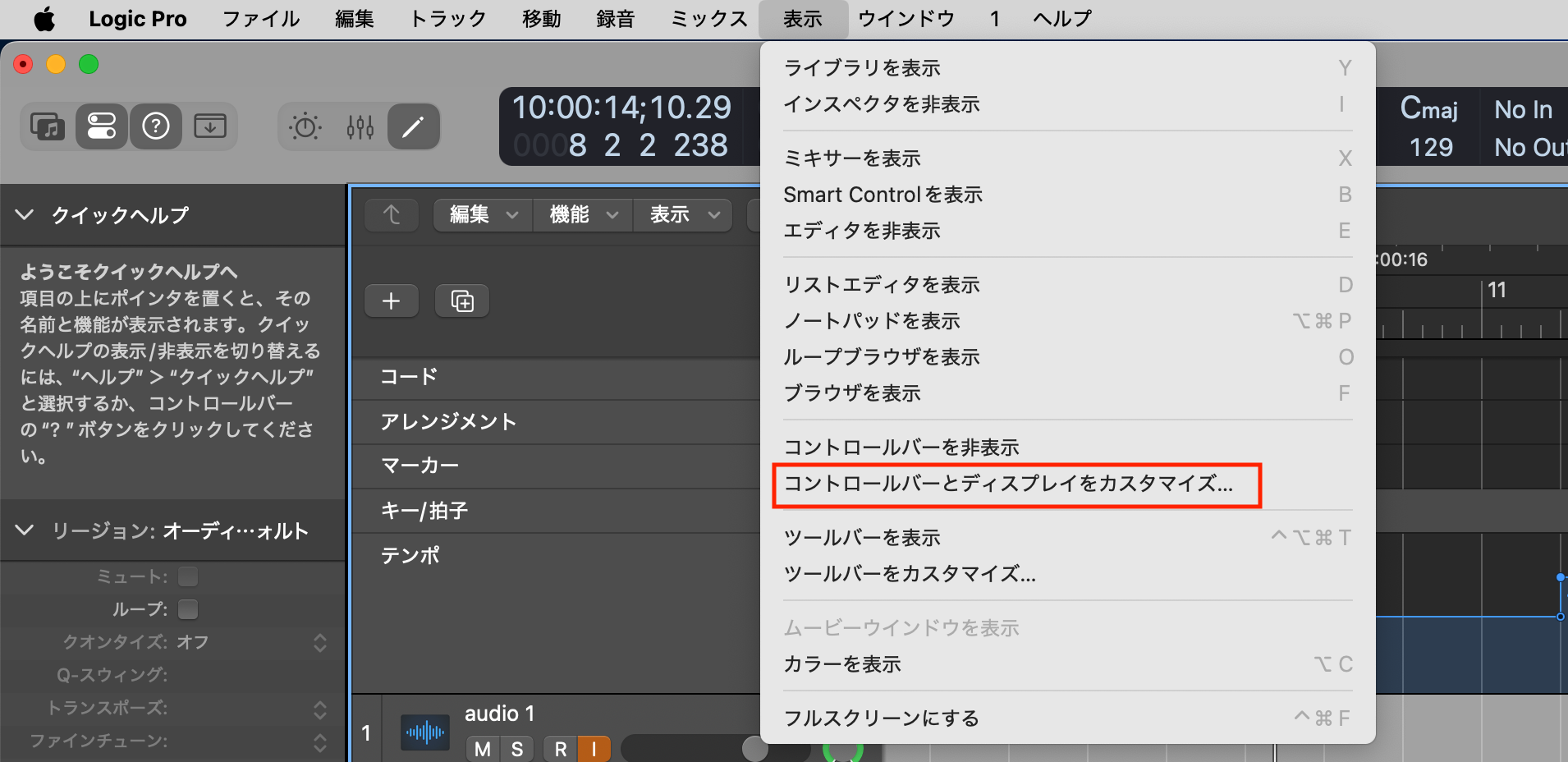The width and height of the screenshot is (1568, 762).
Task: Select the キー/拍子 global track row
Action: pos(557,510)
